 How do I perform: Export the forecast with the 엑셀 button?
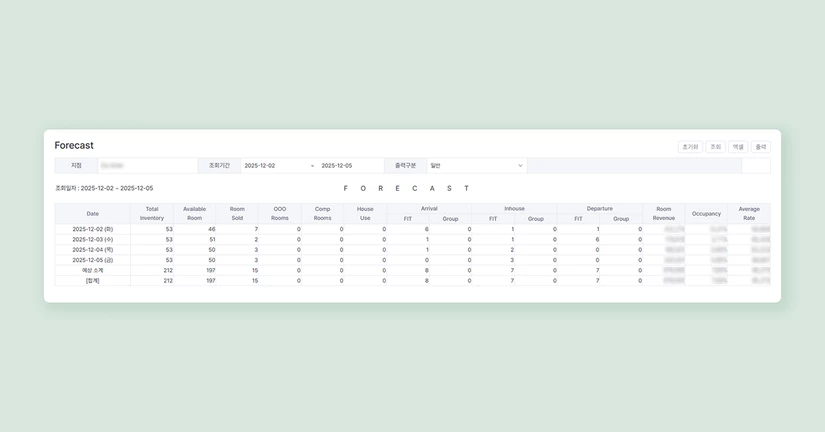738,147
